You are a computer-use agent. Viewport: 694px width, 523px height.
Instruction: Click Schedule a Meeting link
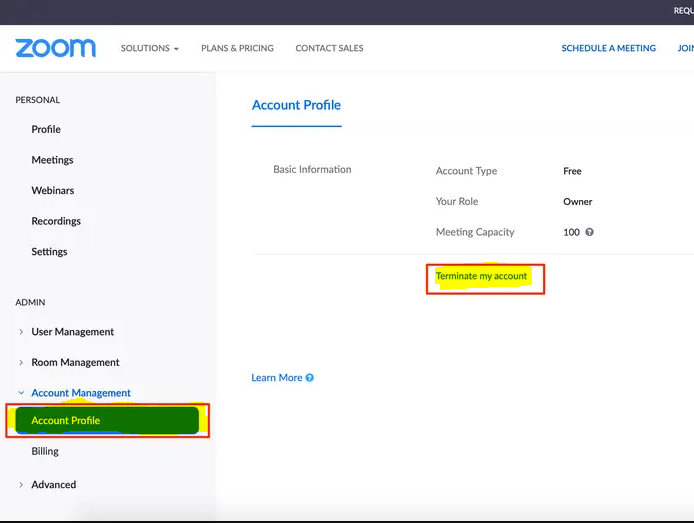tap(609, 48)
